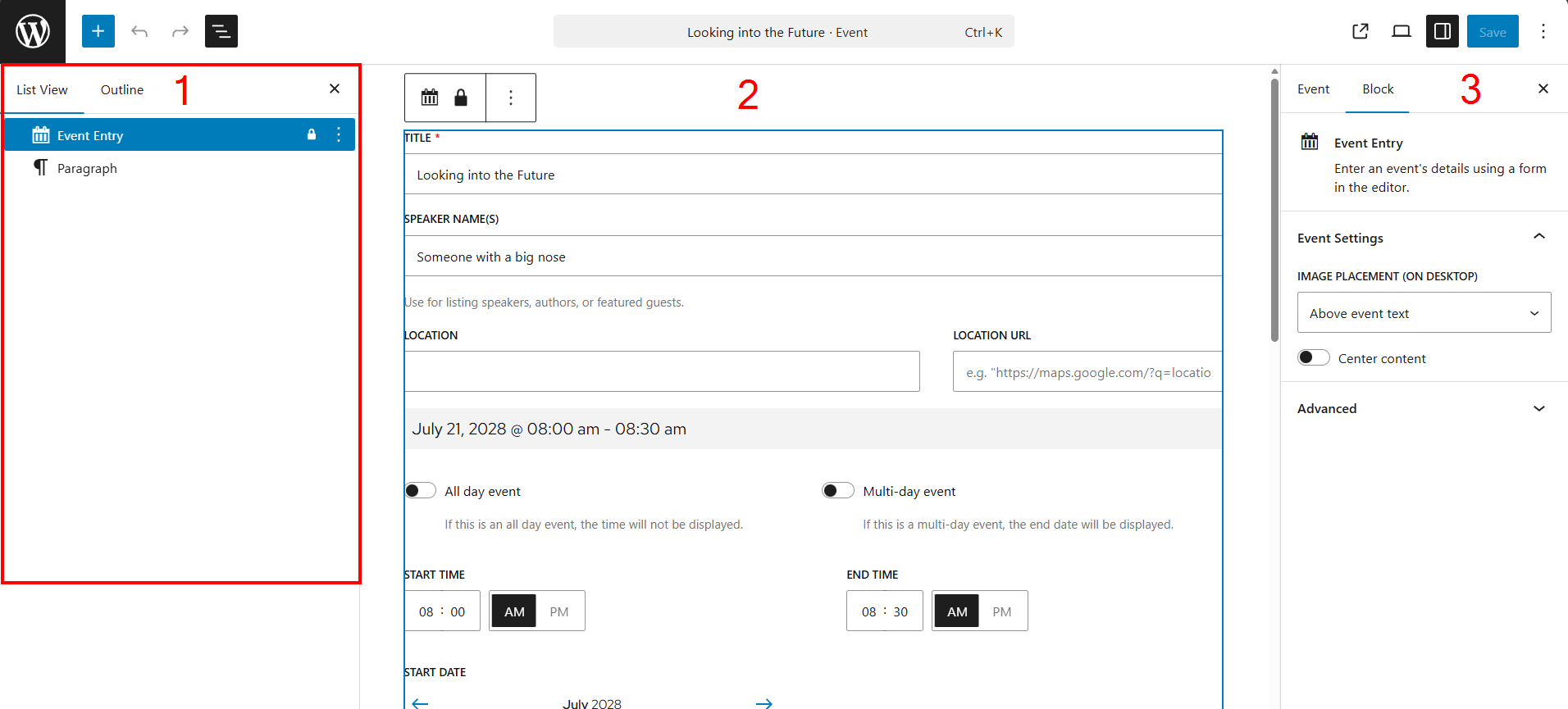Close the settings sidebar

point(1543,89)
